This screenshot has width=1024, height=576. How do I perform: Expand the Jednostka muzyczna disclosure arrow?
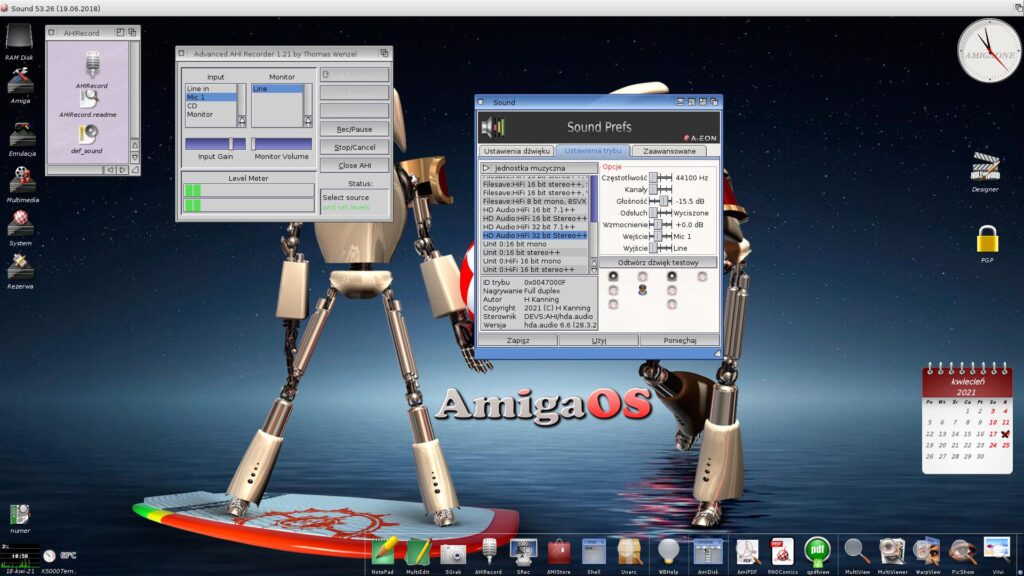coord(486,168)
